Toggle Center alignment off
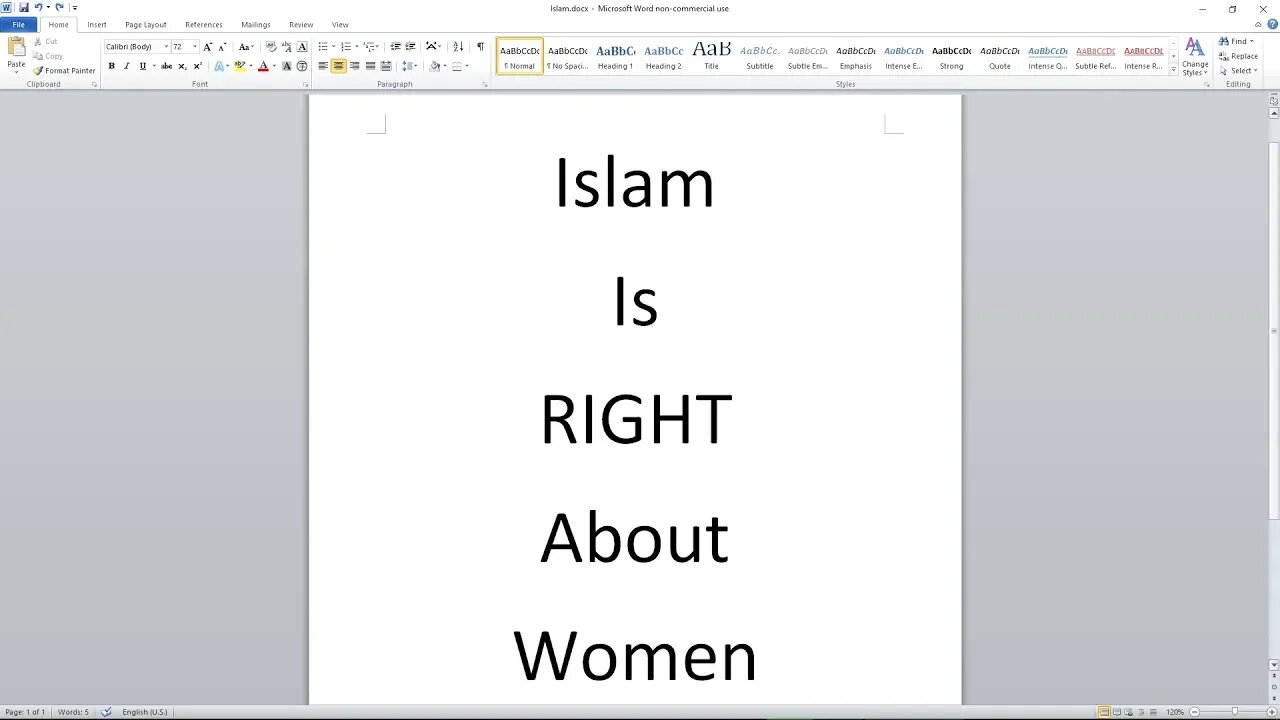This screenshot has height=720, width=1280. tap(339, 66)
